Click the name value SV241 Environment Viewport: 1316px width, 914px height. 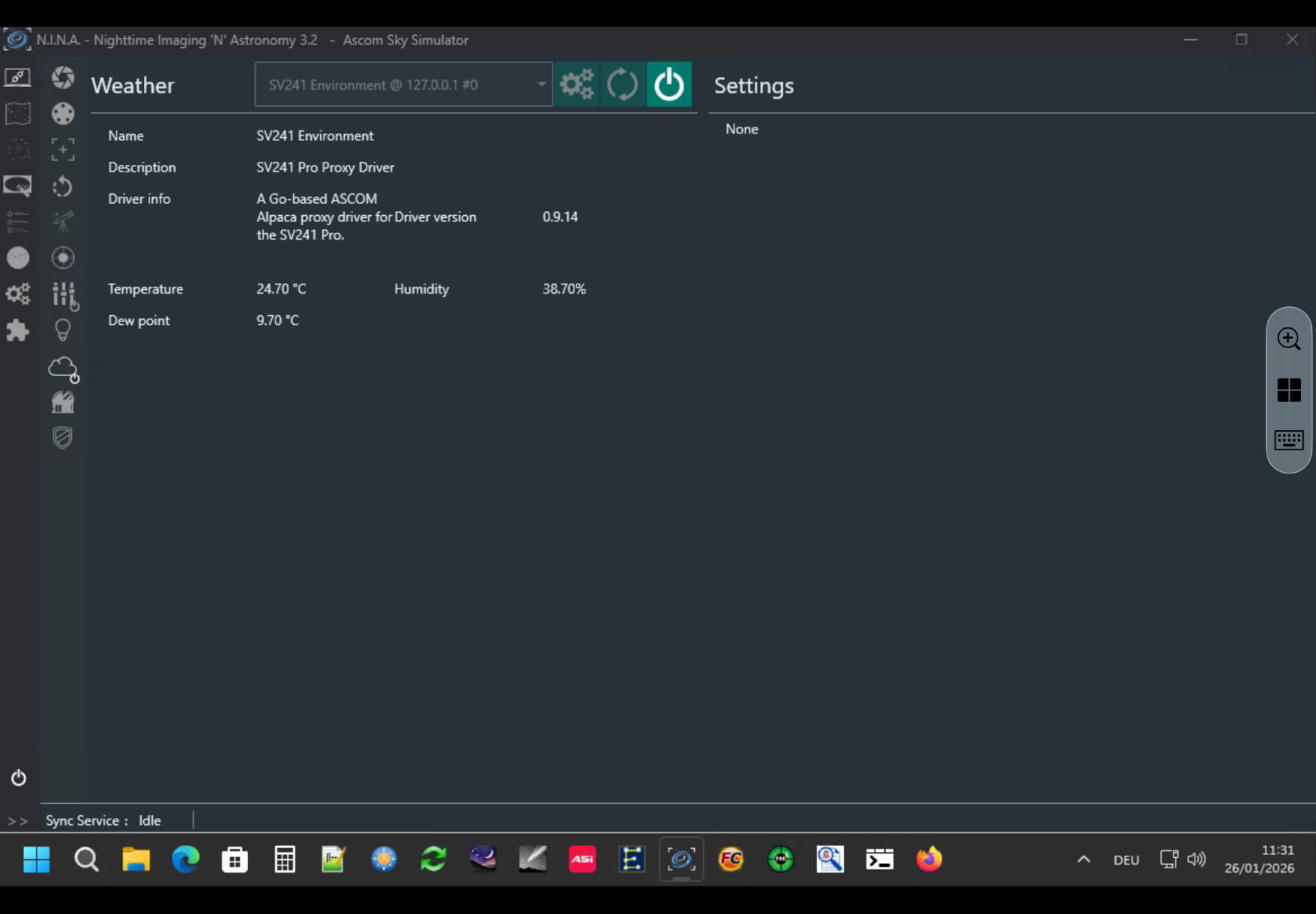tap(315, 136)
